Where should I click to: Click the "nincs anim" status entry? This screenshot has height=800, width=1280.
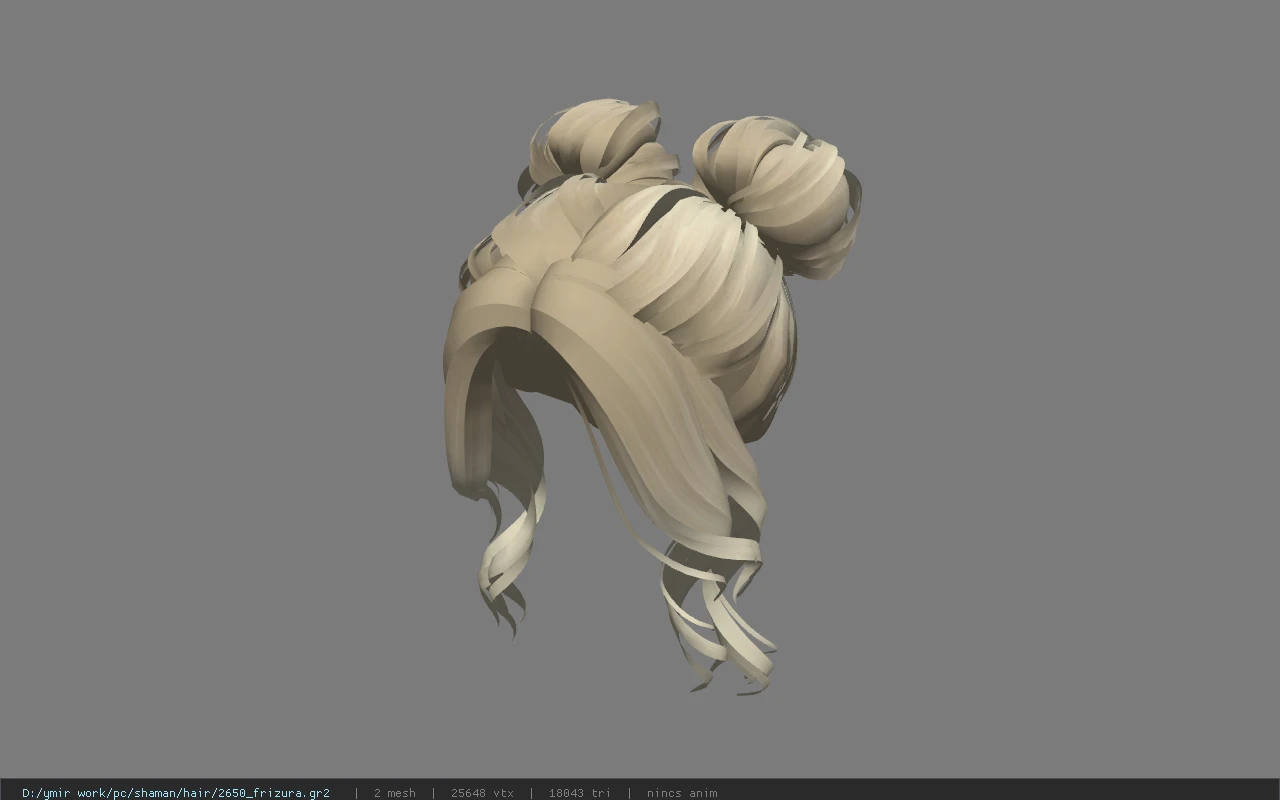[682, 793]
